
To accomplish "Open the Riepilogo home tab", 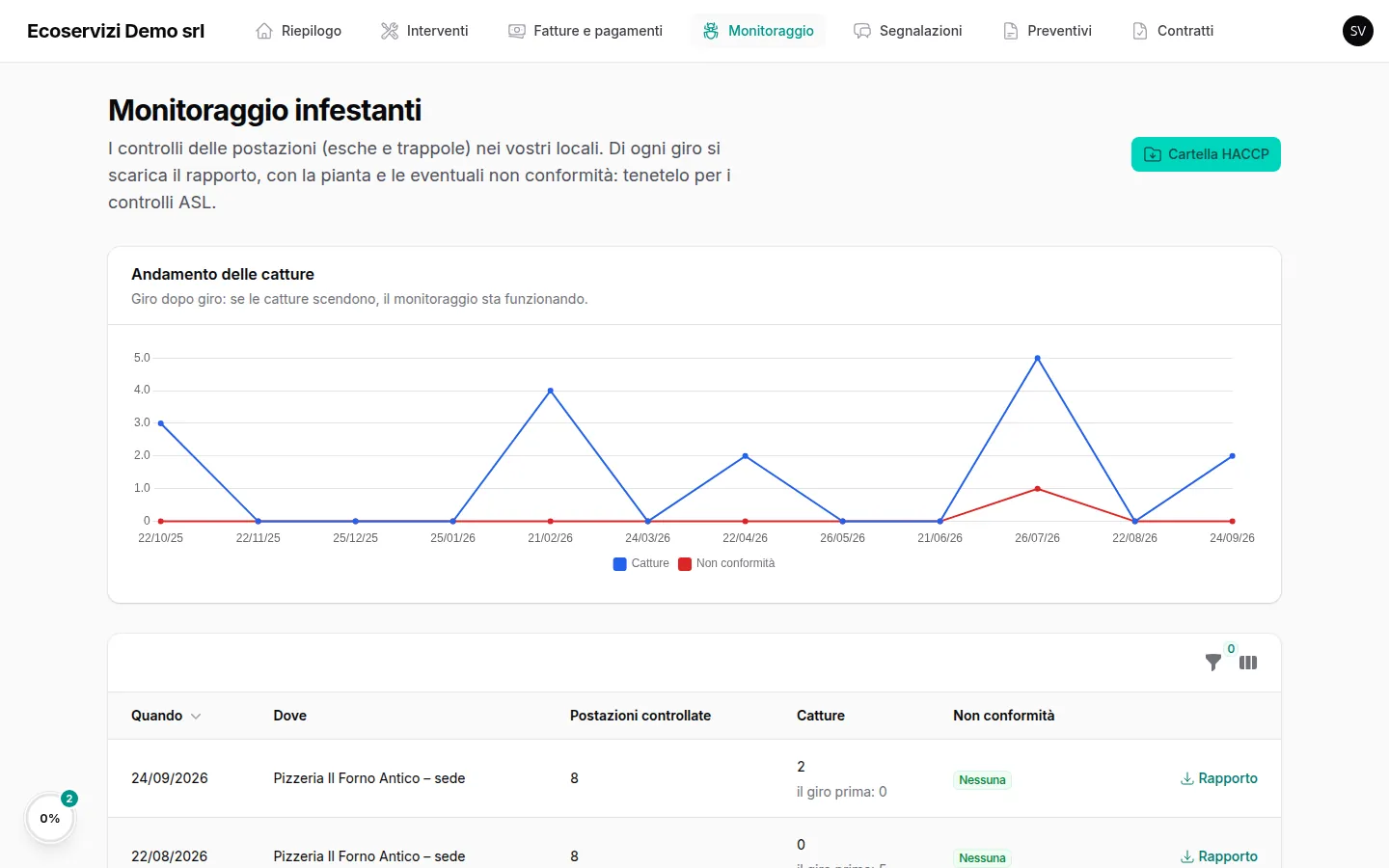I will coord(298,31).
